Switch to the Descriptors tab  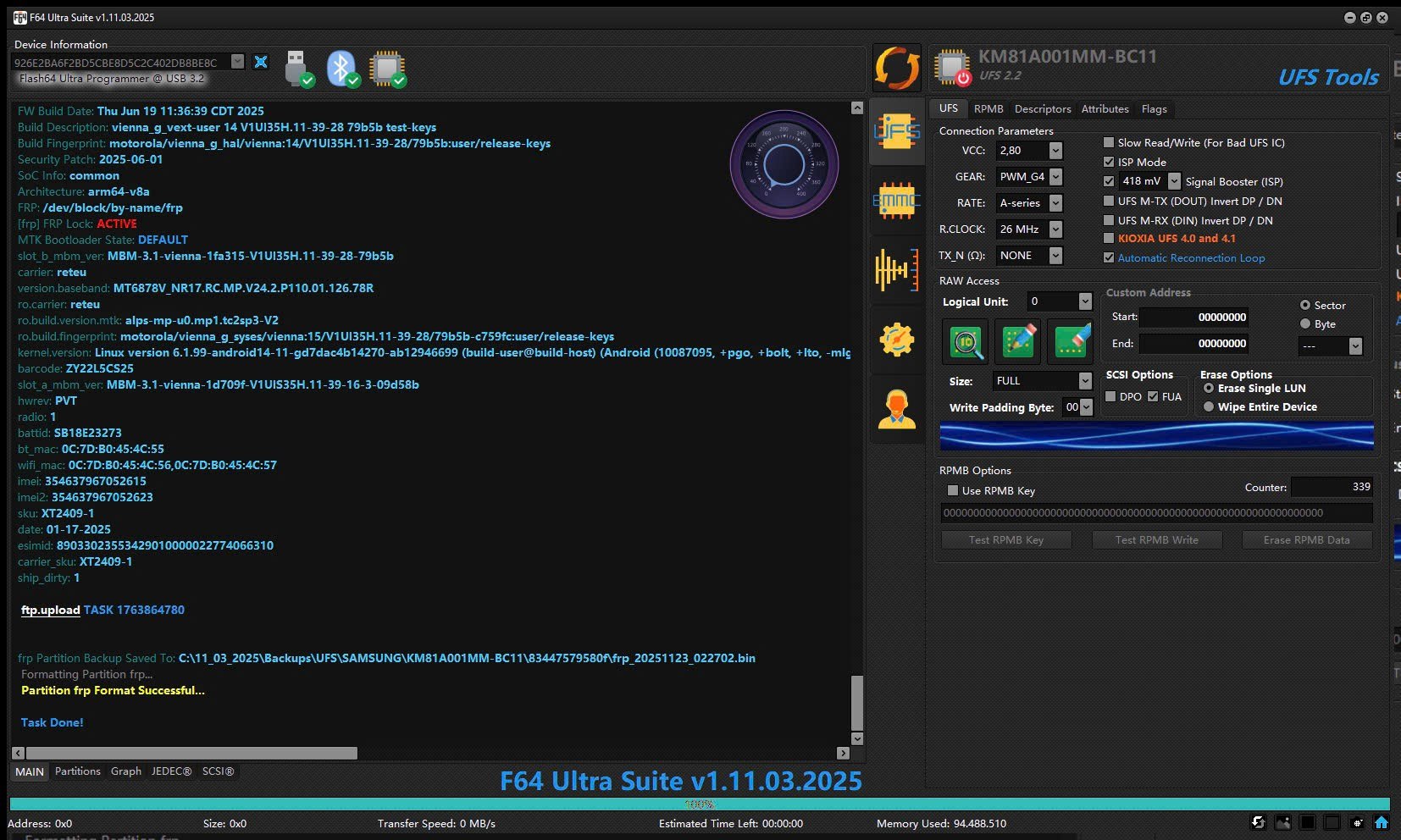pyautogui.click(x=1043, y=108)
